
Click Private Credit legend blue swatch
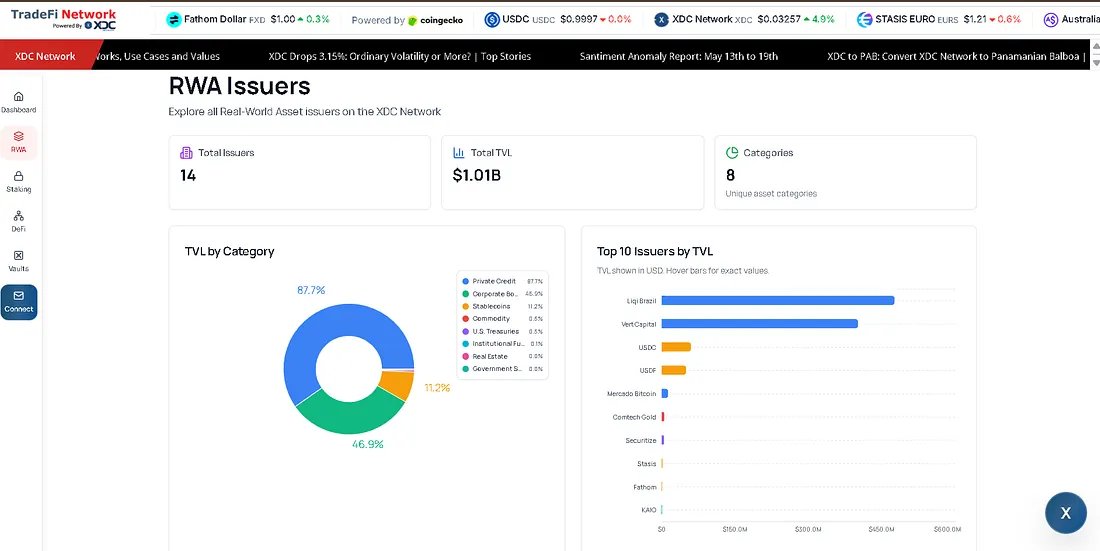pyautogui.click(x=465, y=281)
